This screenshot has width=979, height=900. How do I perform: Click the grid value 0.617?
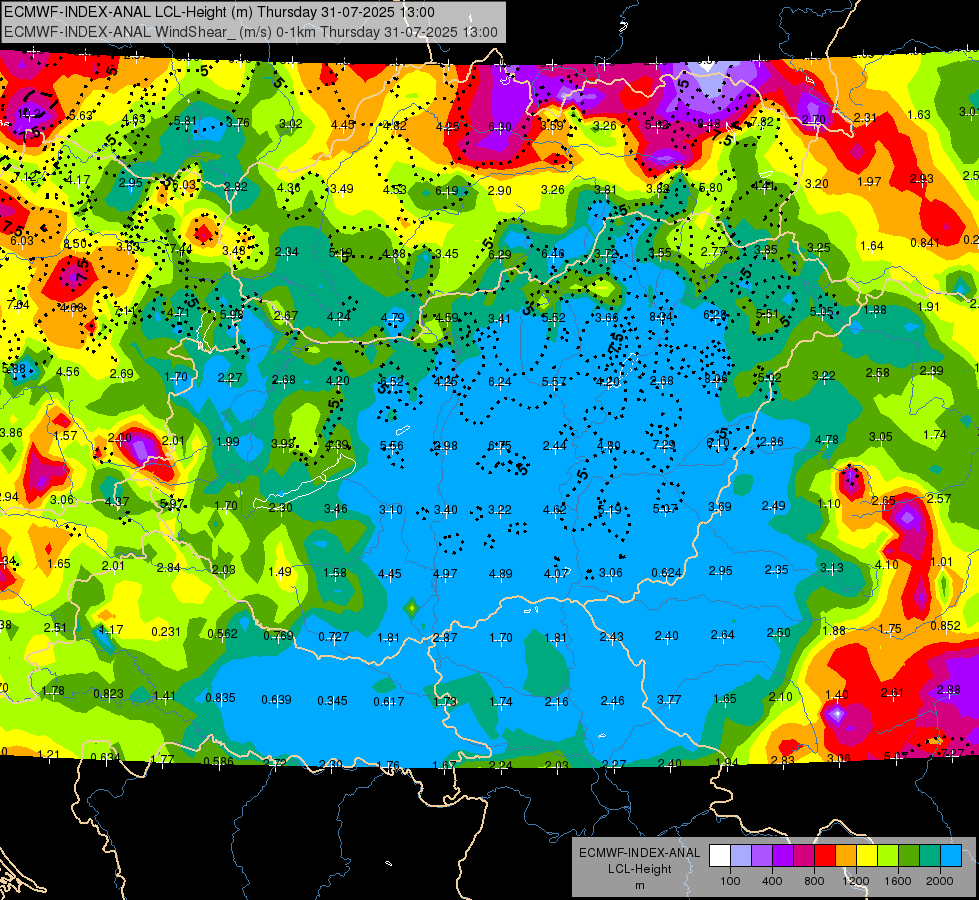[388, 701]
